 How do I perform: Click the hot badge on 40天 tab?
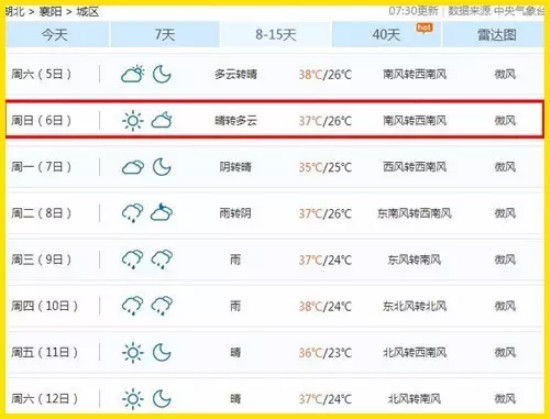pyautogui.click(x=425, y=28)
